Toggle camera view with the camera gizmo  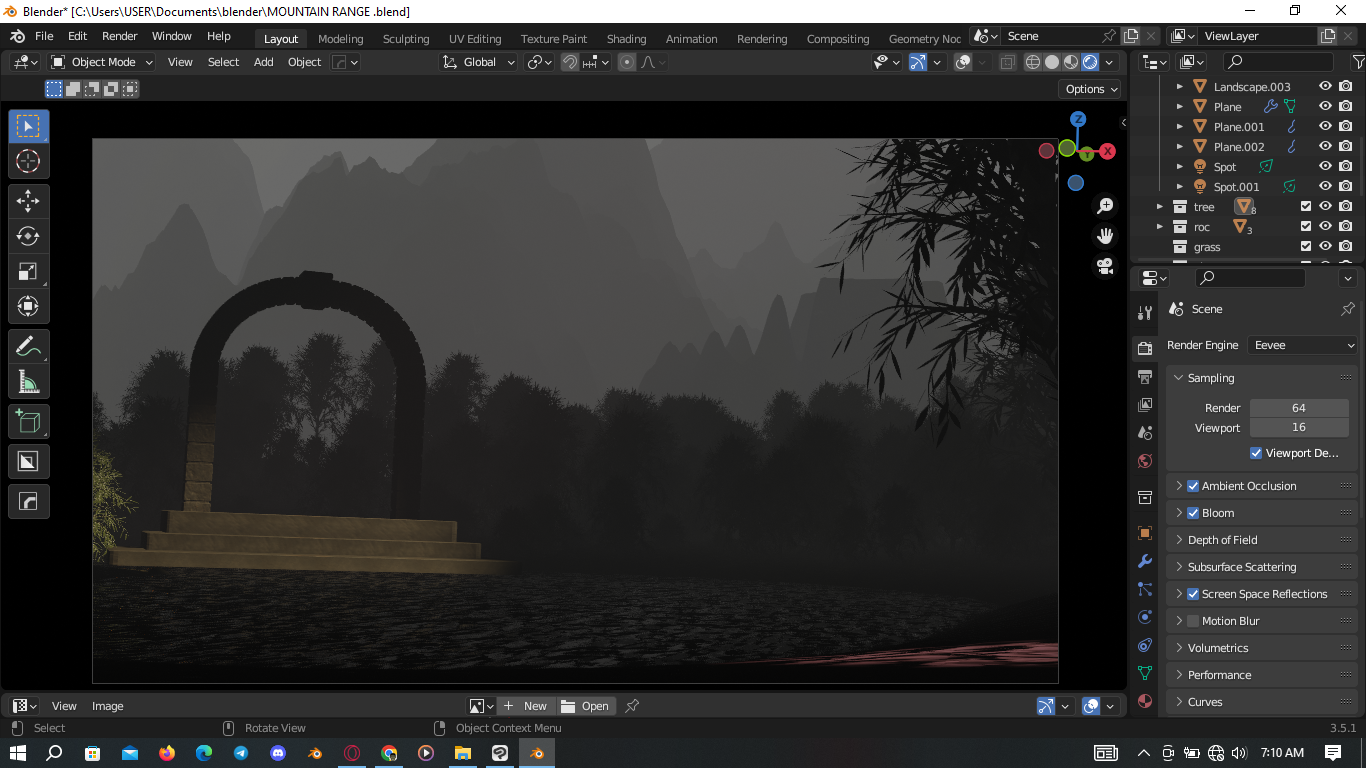click(x=1105, y=266)
